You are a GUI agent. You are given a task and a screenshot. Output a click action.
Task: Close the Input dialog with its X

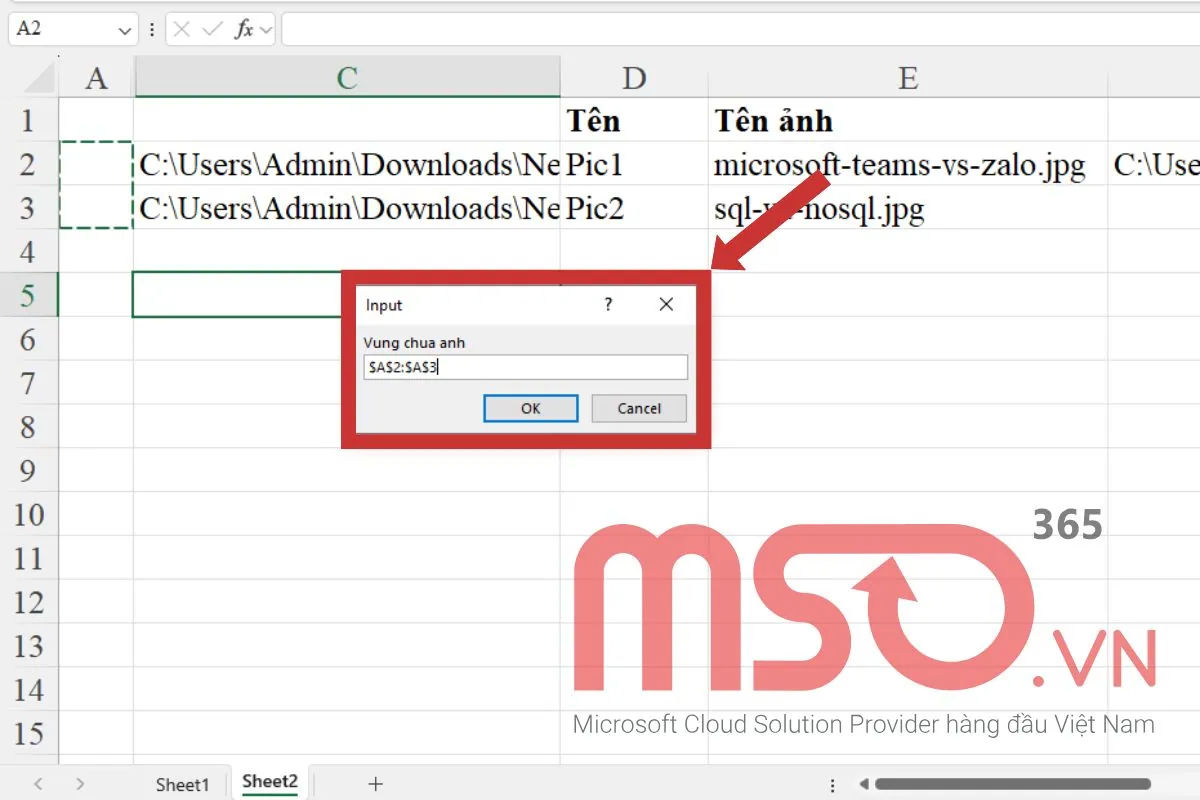coord(666,305)
